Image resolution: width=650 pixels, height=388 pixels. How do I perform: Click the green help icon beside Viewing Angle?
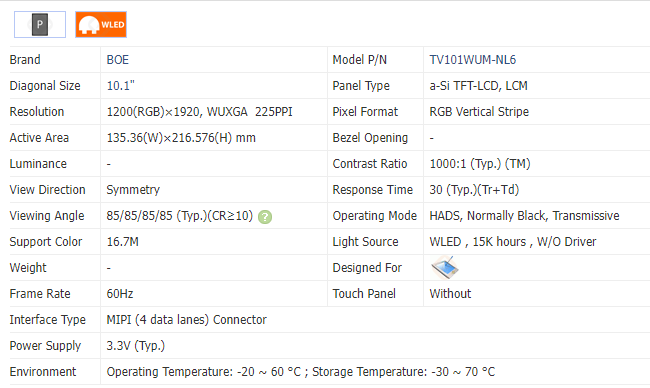tap(265, 217)
